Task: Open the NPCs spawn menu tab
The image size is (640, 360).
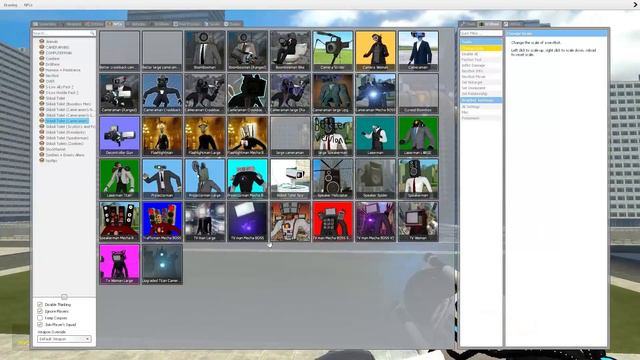Action: point(114,24)
